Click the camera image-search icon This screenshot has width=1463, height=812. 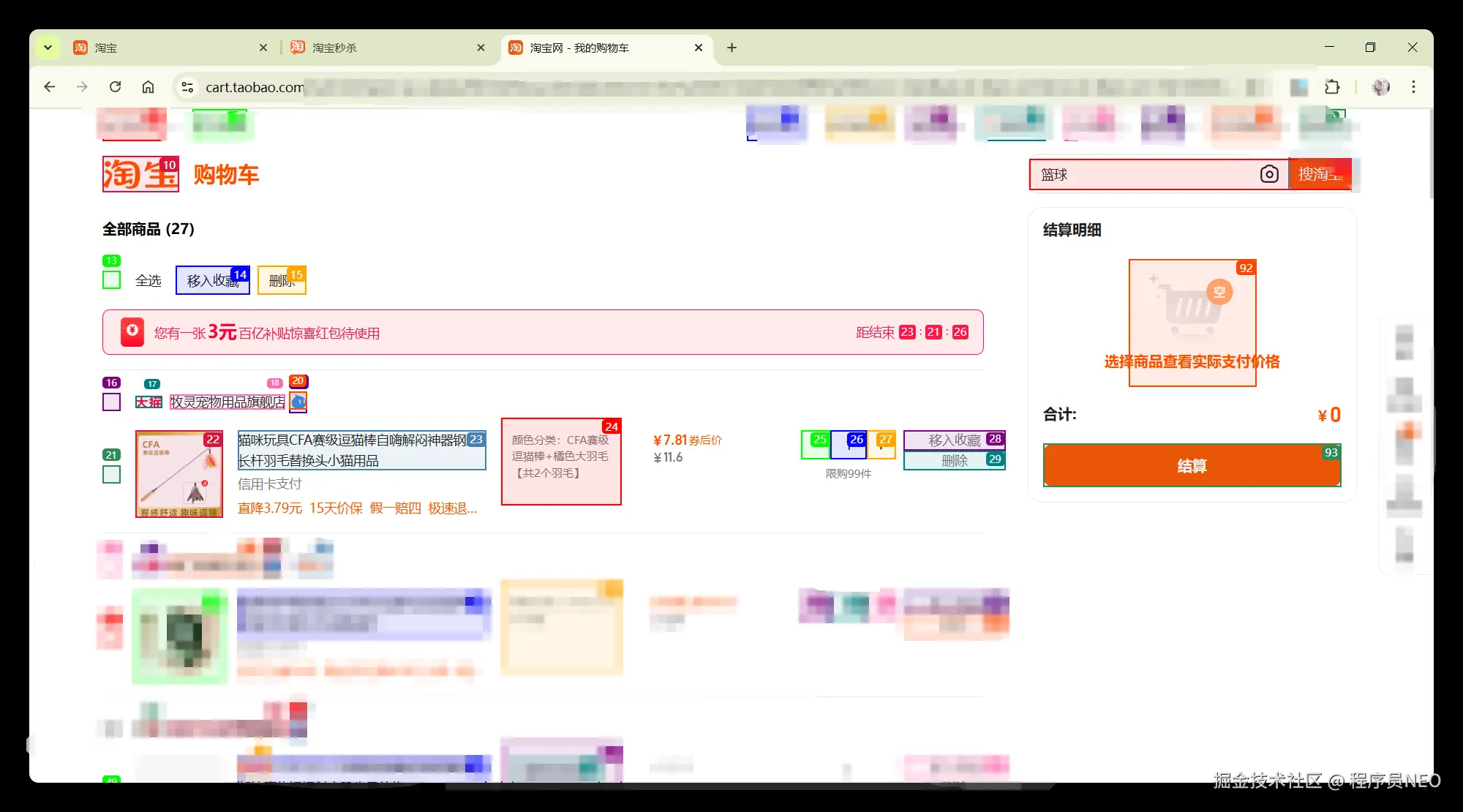point(1269,174)
